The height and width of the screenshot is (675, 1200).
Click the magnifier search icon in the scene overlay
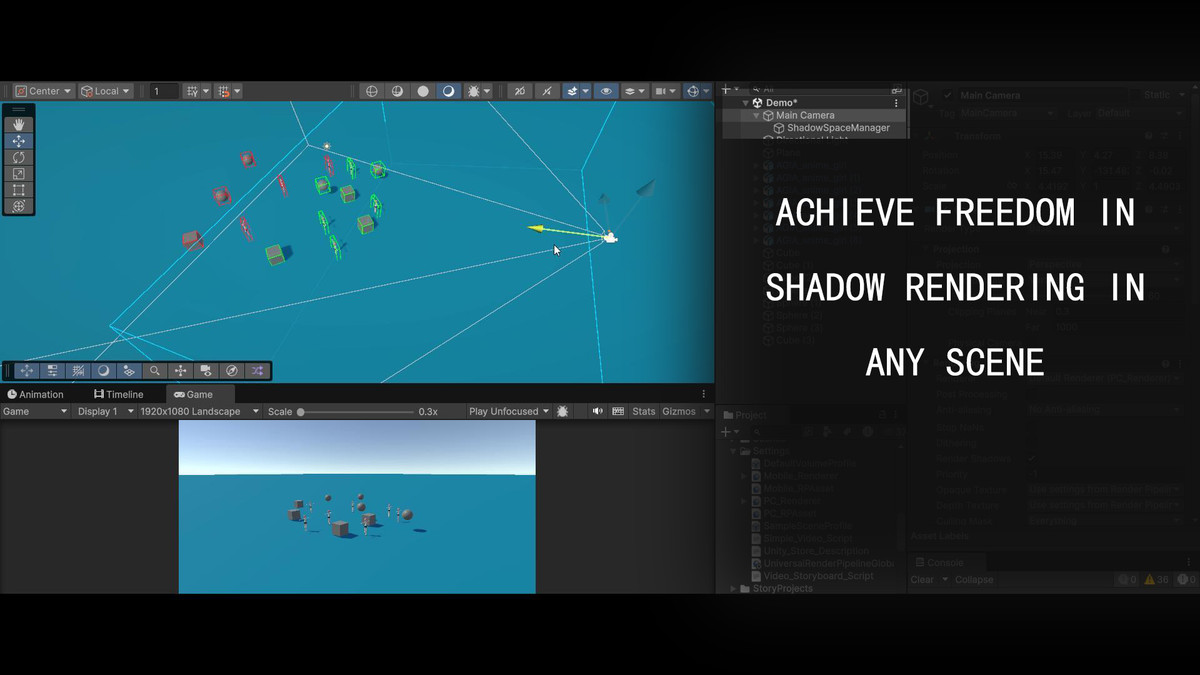[154, 371]
